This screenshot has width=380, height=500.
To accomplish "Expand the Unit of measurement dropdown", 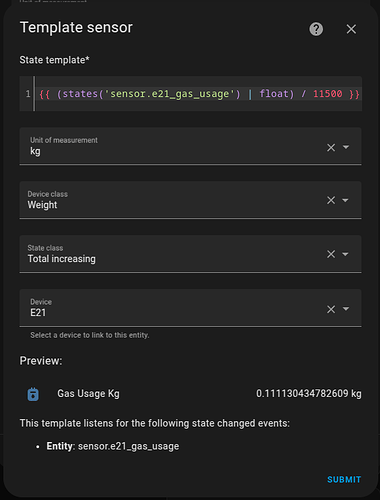I will pyautogui.click(x=346, y=147).
